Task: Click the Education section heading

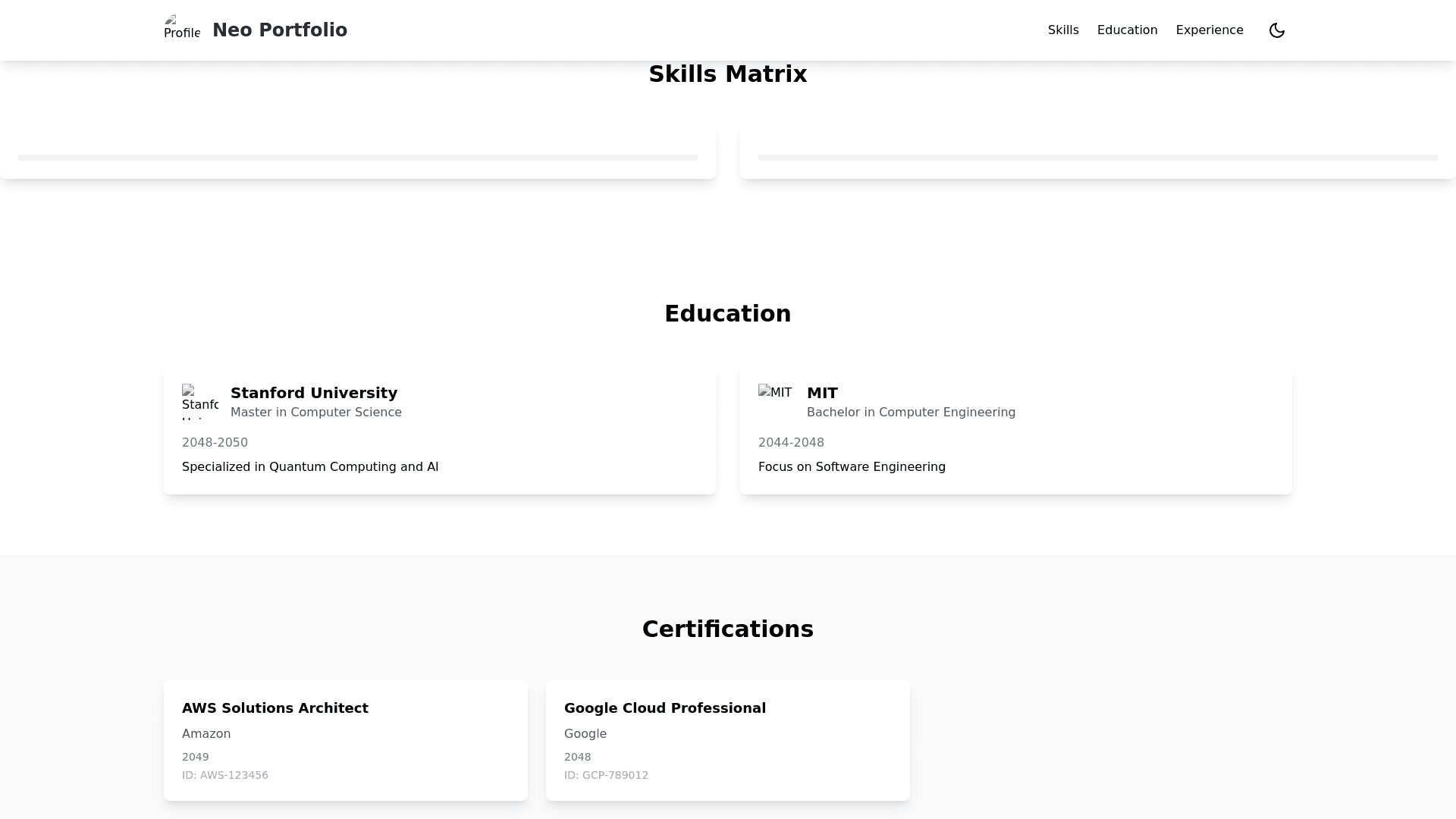Action: point(727,313)
